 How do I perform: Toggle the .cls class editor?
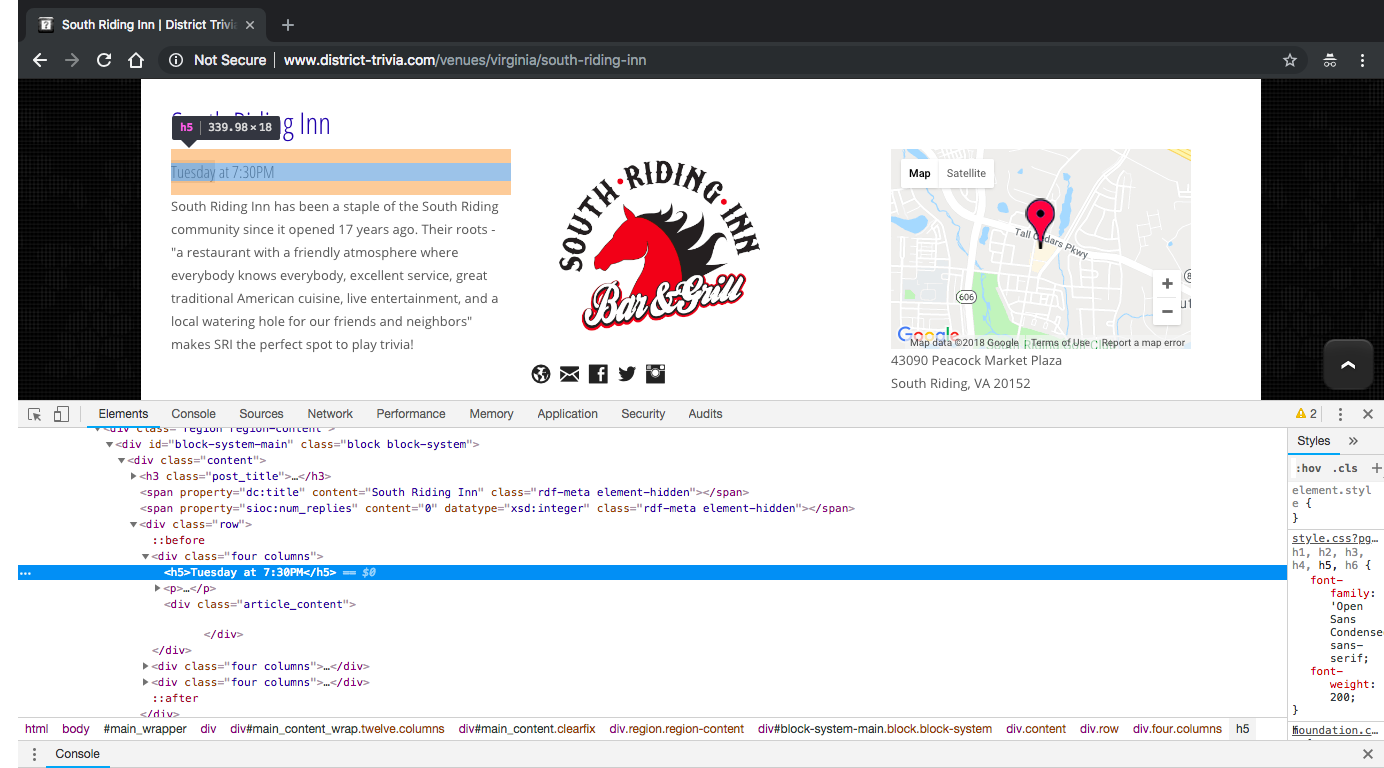(x=1345, y=468)
